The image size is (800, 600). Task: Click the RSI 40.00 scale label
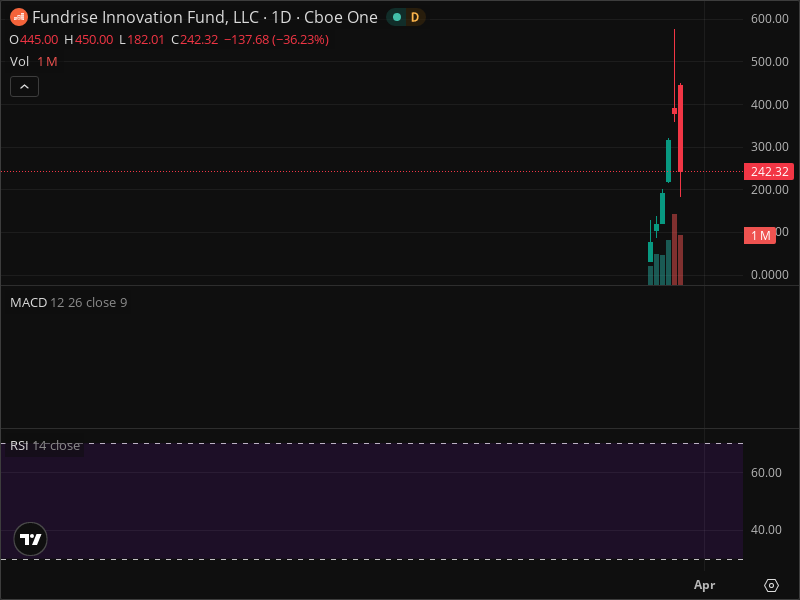pyautogui.click(x=766, y=530)
